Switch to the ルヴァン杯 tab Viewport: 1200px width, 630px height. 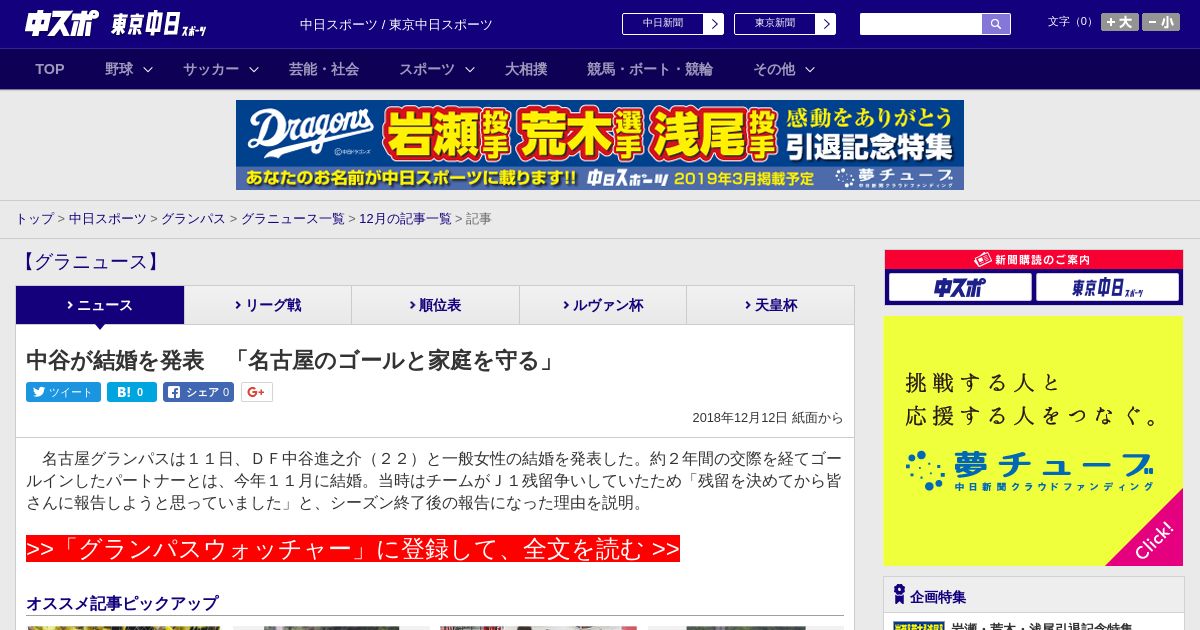603,305
